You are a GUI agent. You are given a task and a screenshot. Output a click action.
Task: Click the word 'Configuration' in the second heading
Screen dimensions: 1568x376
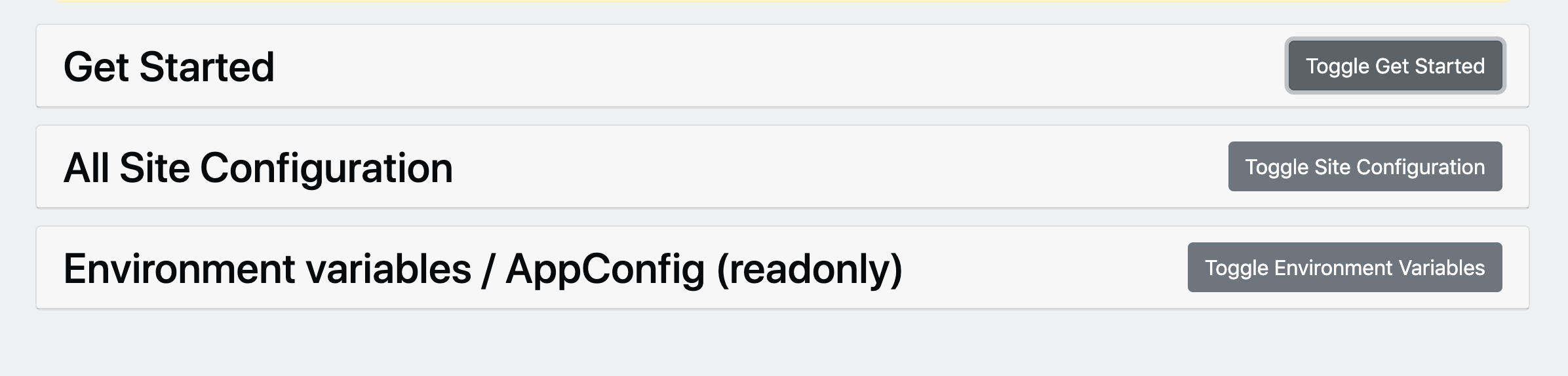(326, 168)
